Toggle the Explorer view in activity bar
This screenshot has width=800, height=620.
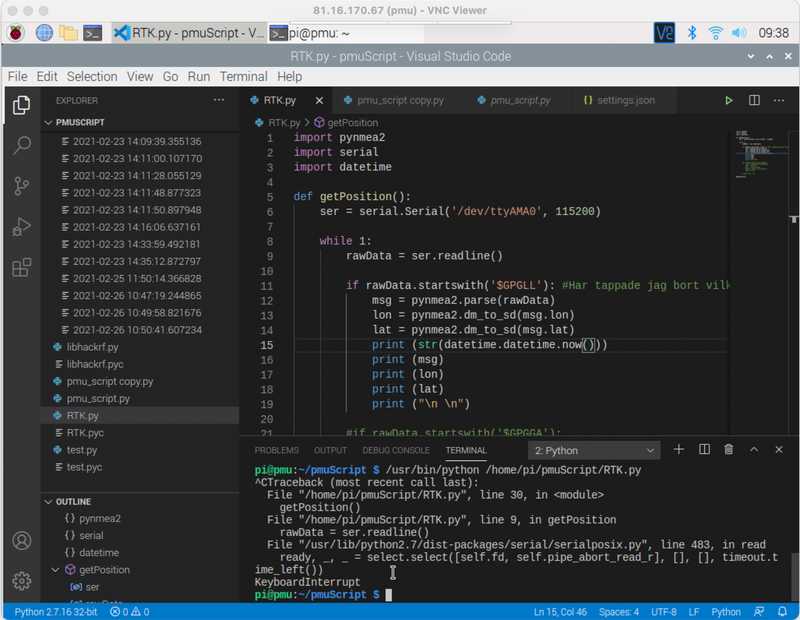click(21, 105)
